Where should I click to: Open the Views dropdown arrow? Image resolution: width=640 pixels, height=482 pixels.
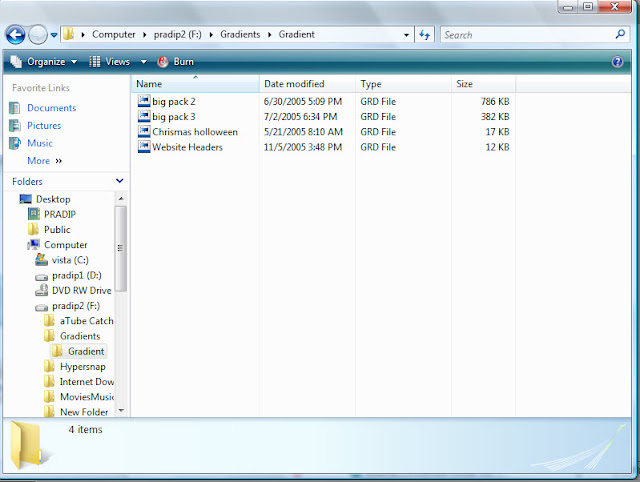click(x=144, y=62)
